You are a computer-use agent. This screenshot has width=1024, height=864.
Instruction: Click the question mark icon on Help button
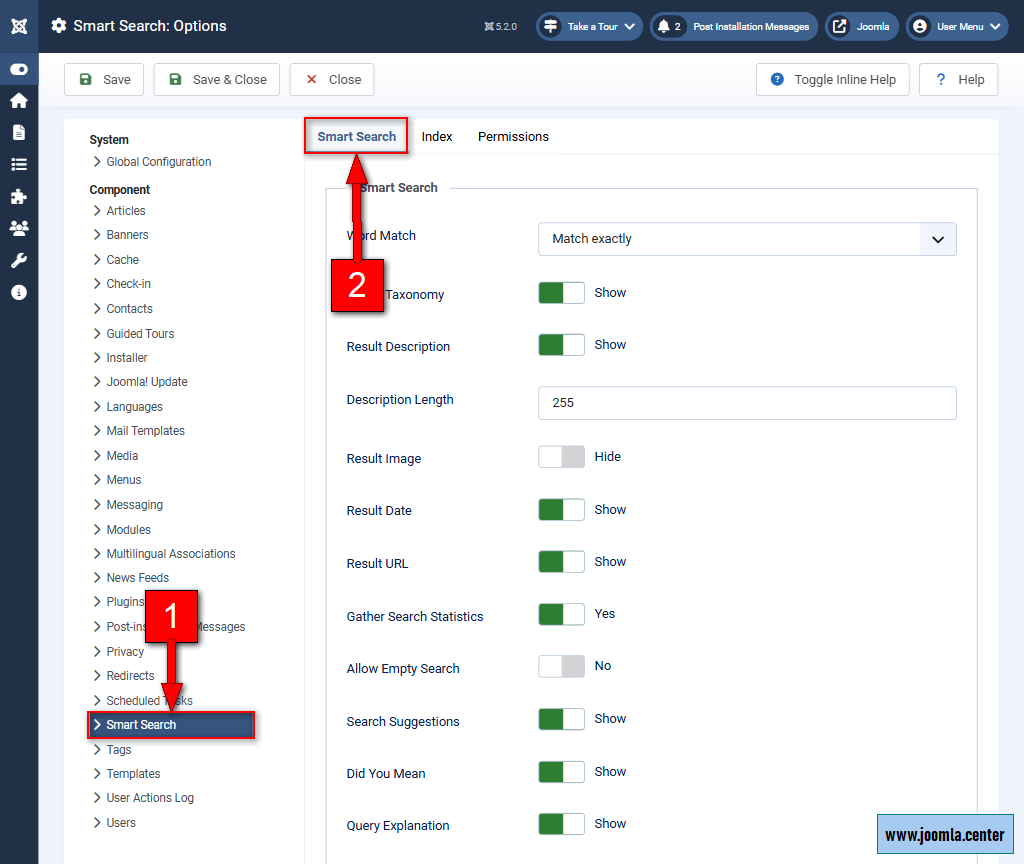pos(940,79)
